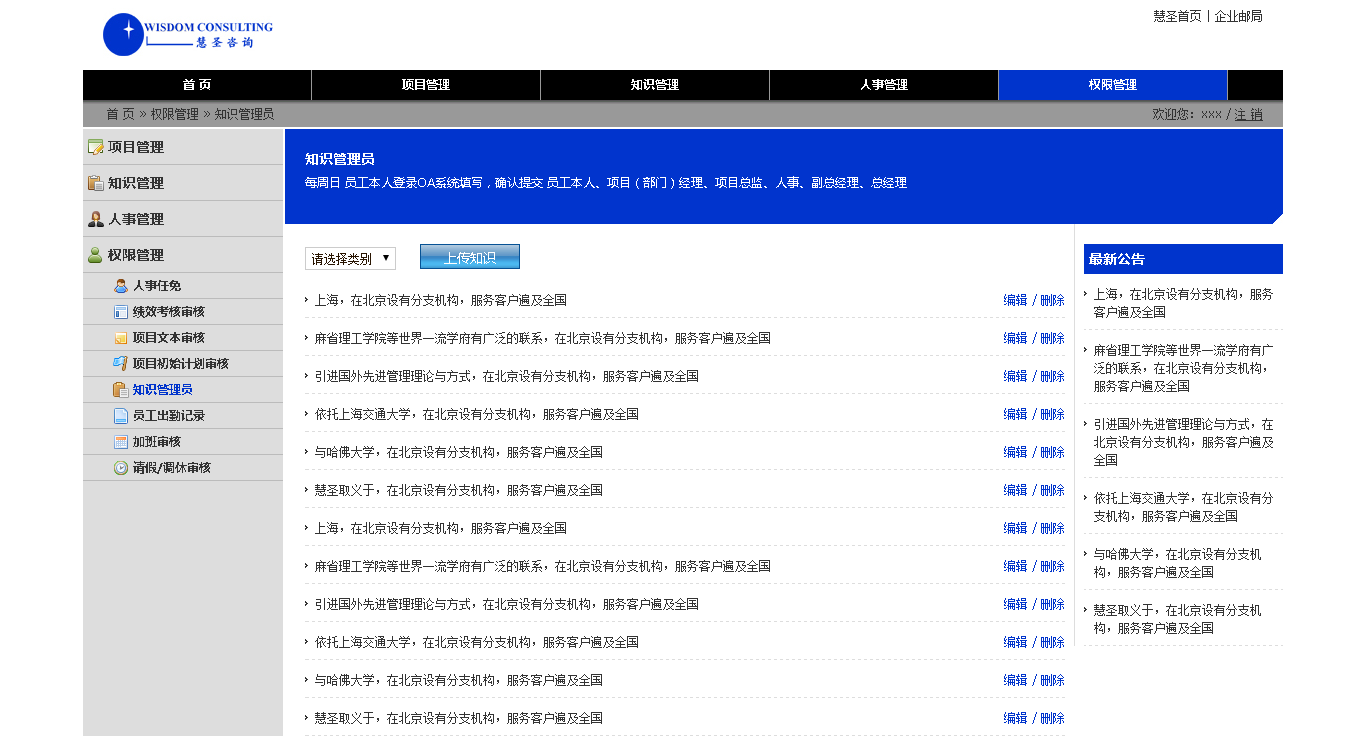Open the 企业邮局 link at top right
1366x756 pixels.
[x=1238, y=16]
